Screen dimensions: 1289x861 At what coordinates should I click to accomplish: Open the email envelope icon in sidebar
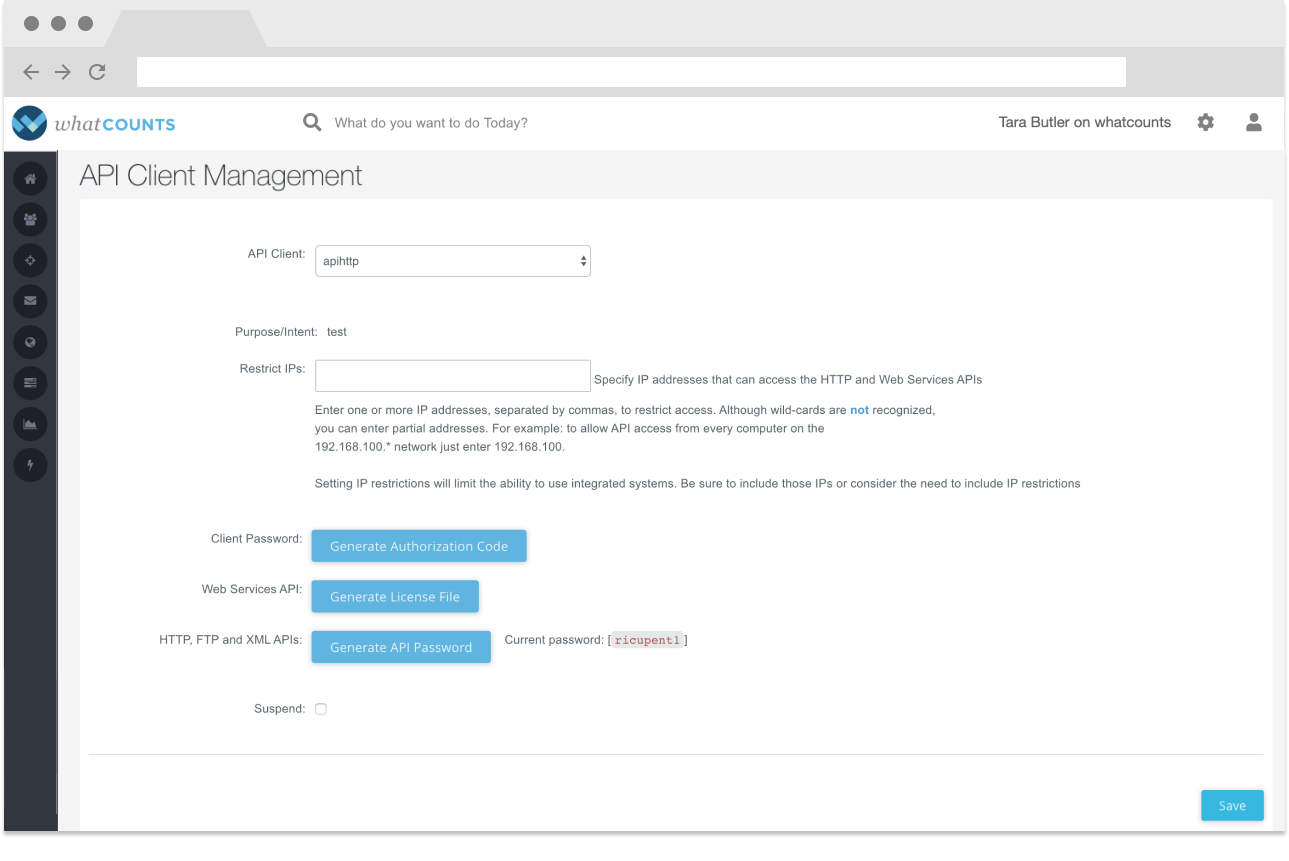[30, 301]
